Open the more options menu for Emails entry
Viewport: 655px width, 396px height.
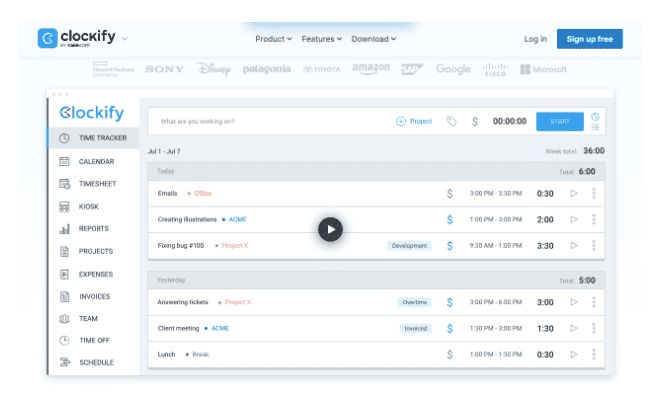[x=594, y=193]
